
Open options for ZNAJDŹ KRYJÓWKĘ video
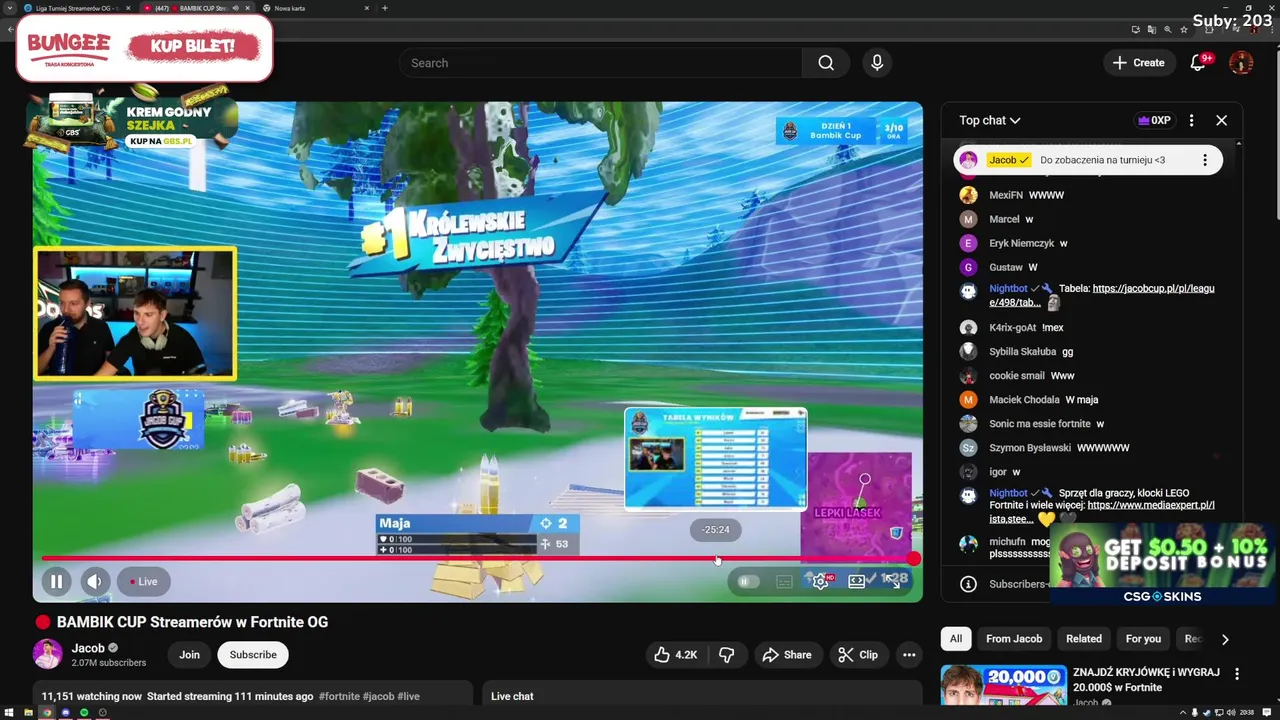(1237, 675)
